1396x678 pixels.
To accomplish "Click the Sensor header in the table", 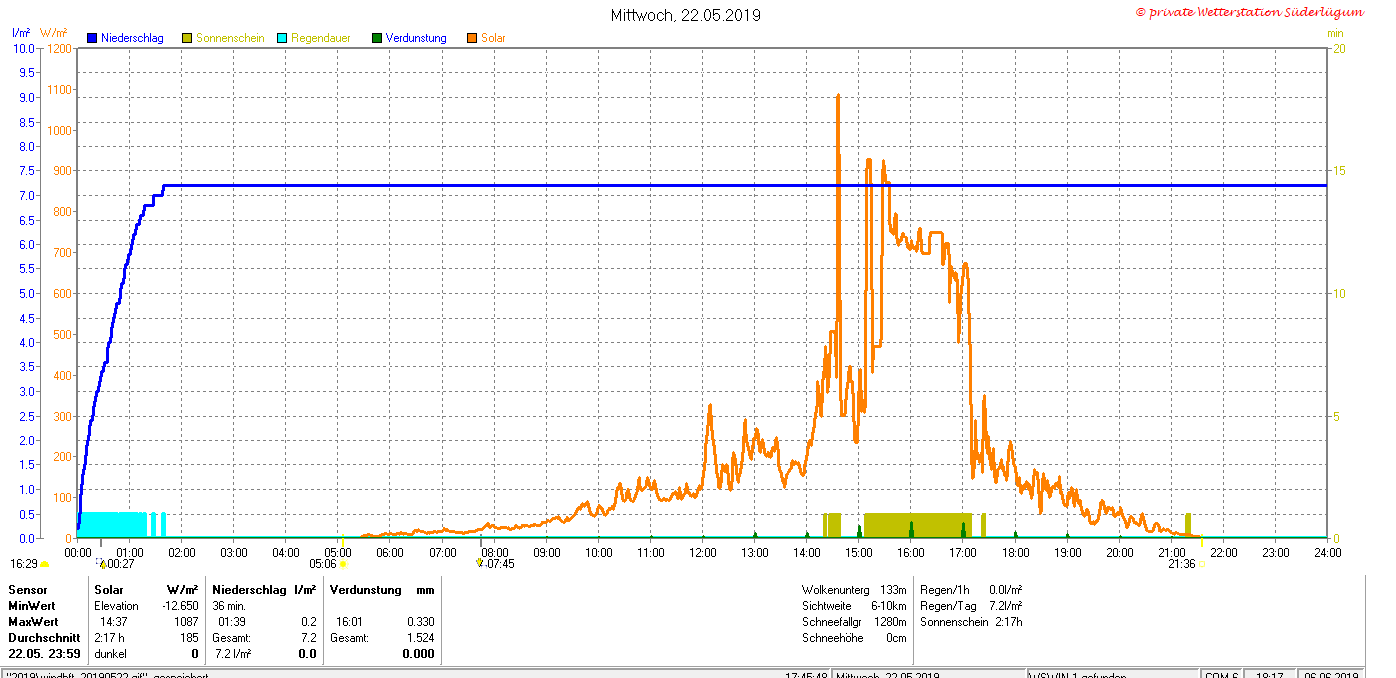I will click(28, 590).
